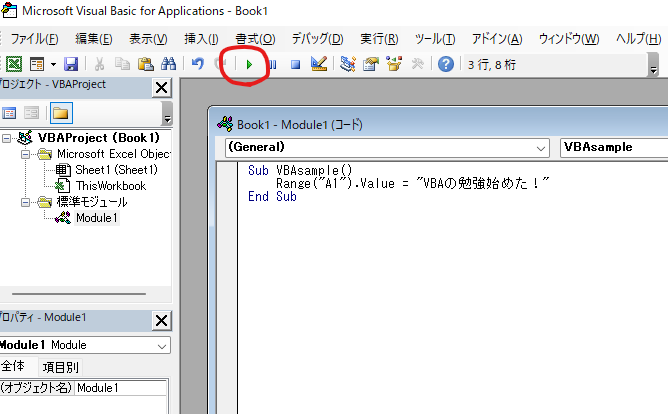668x414 pixels.
Task: Open the 挿入(I) menu
Action: pyautogui.click(x=202, y=39)
